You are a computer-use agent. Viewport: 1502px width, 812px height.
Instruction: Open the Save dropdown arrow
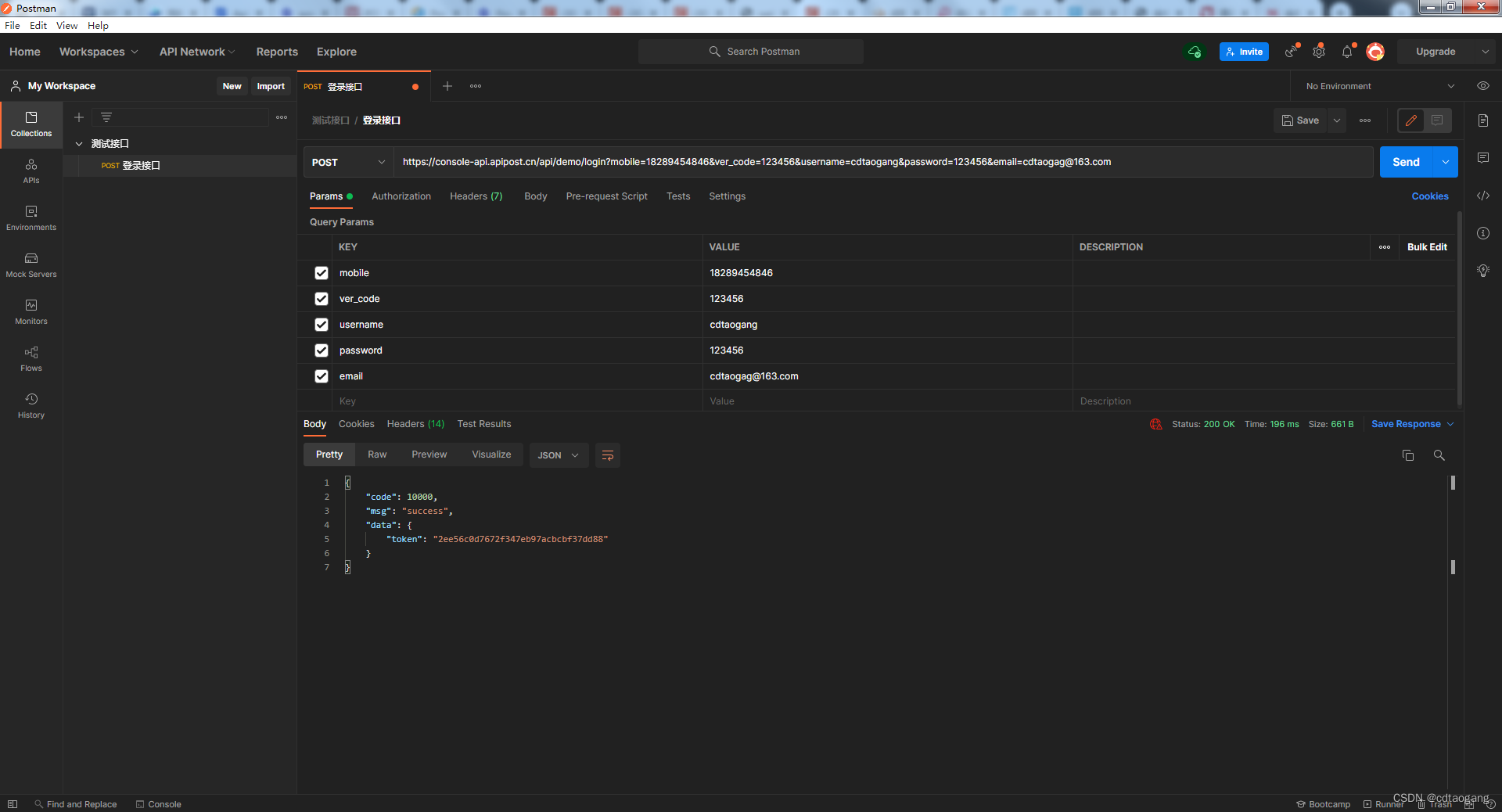pyautogui.click(x=1337, y=120)
